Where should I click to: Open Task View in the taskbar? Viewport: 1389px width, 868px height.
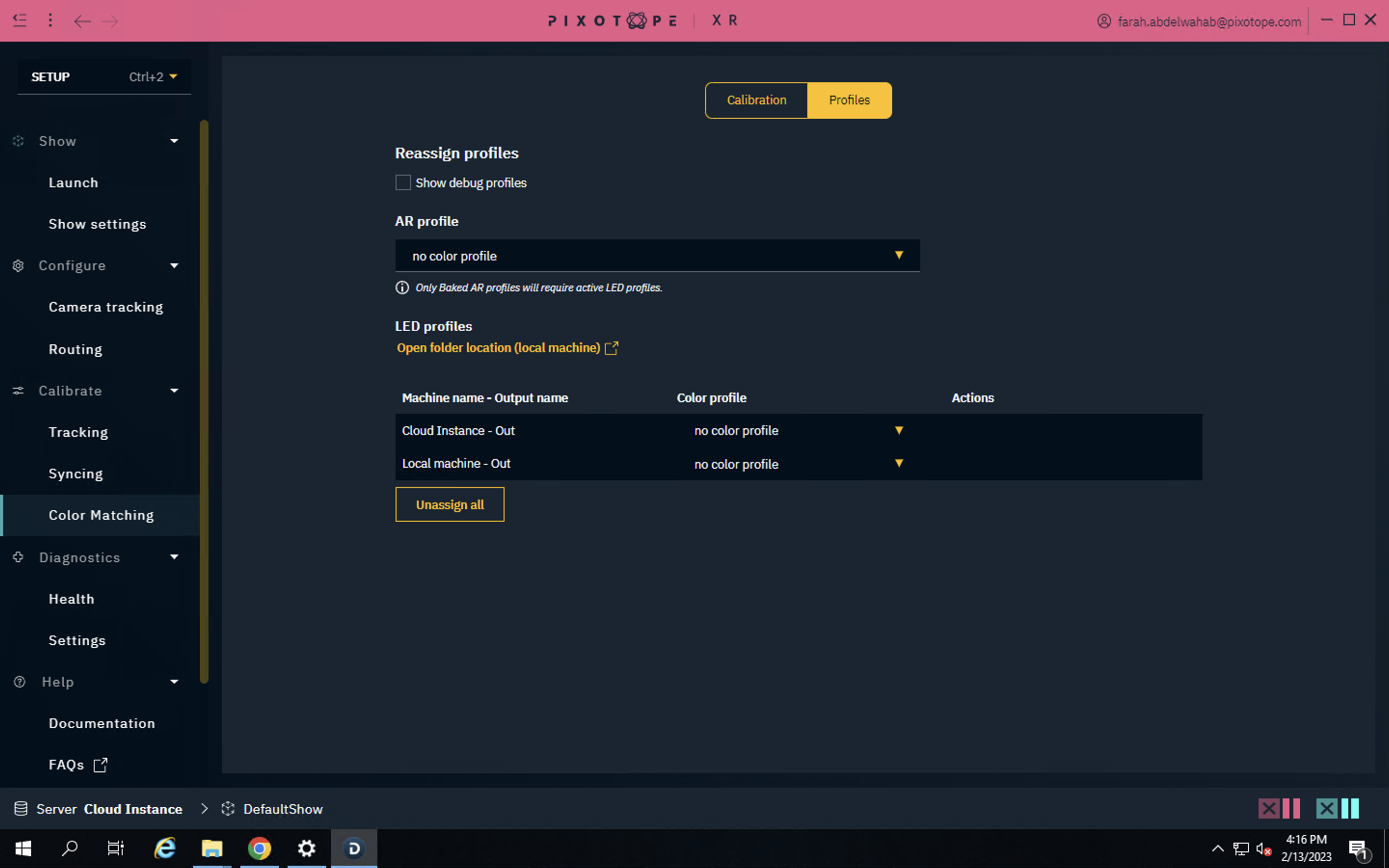[116, 848]
